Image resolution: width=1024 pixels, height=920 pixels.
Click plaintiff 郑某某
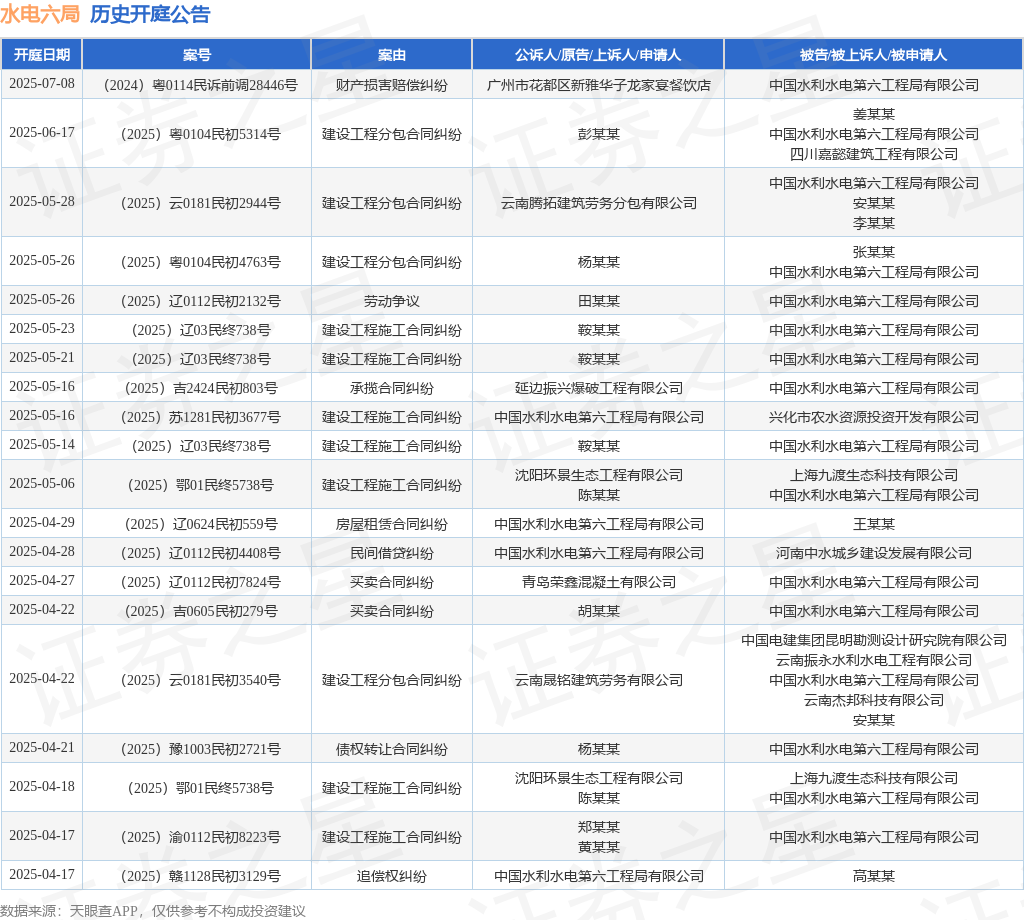[x=598, y=827]
